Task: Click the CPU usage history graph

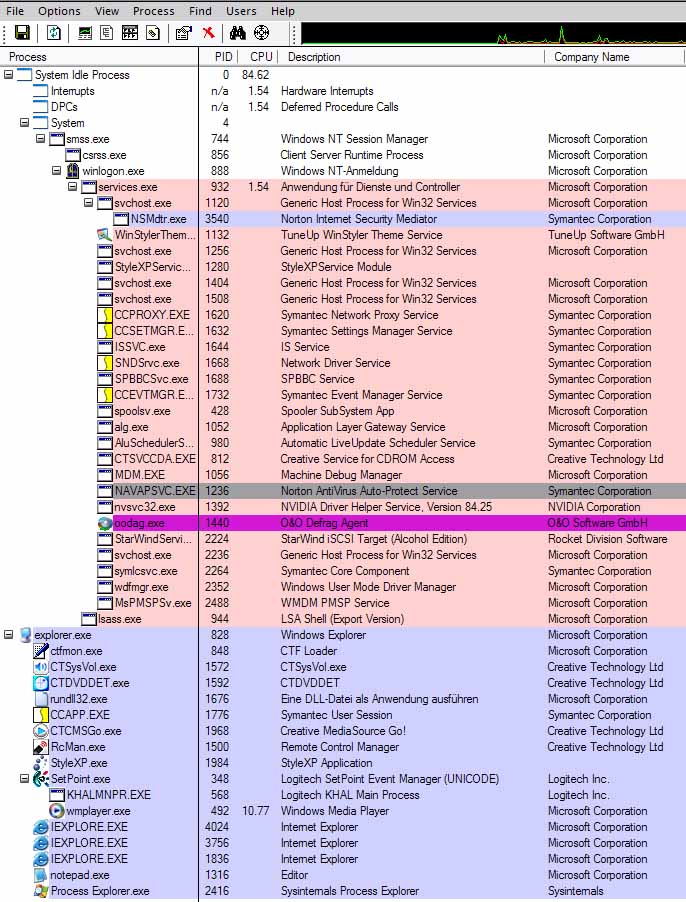Action: coord(493,33)
